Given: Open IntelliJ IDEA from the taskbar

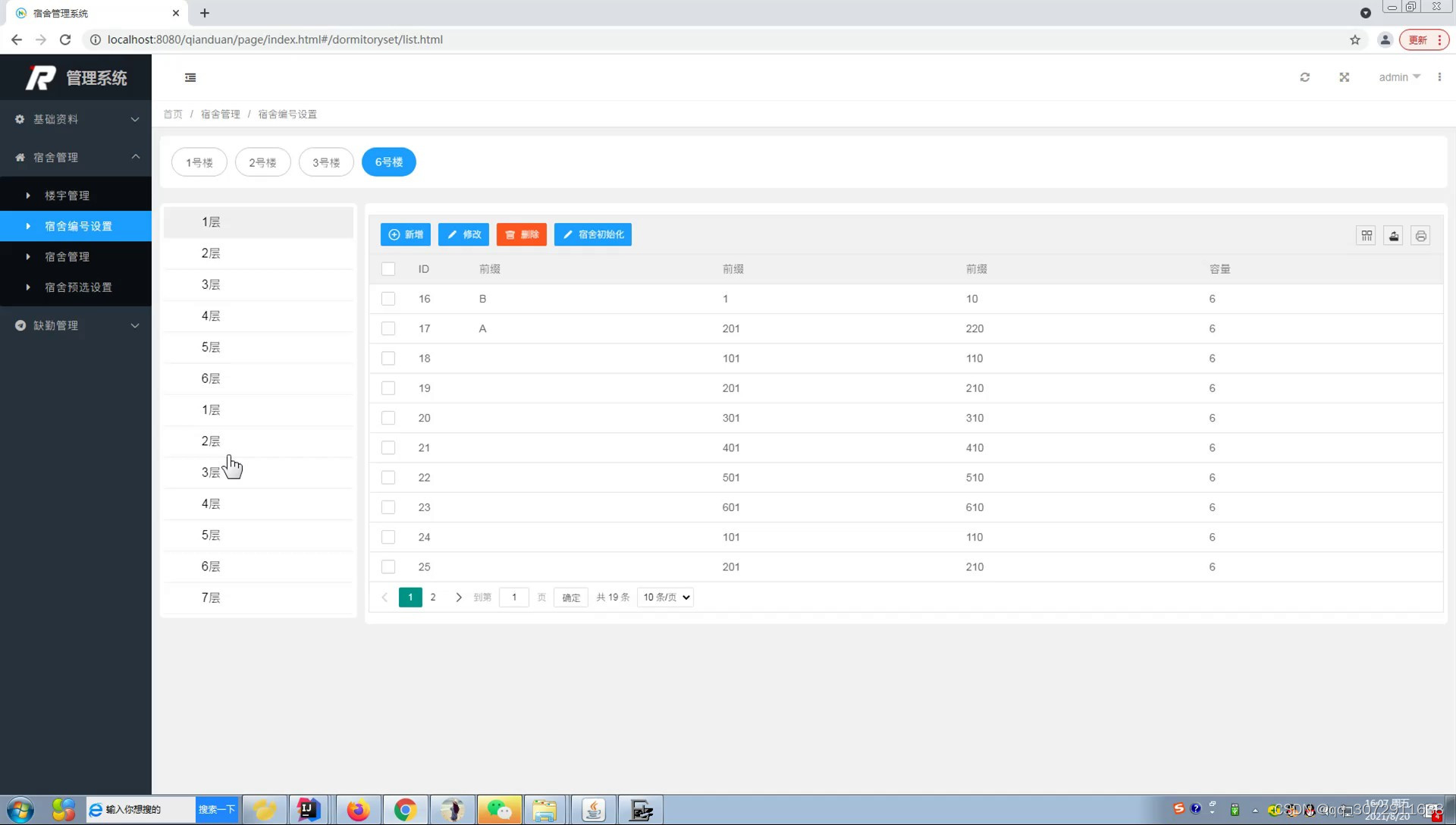Looking at the screenshot, I should coord(309,810).
